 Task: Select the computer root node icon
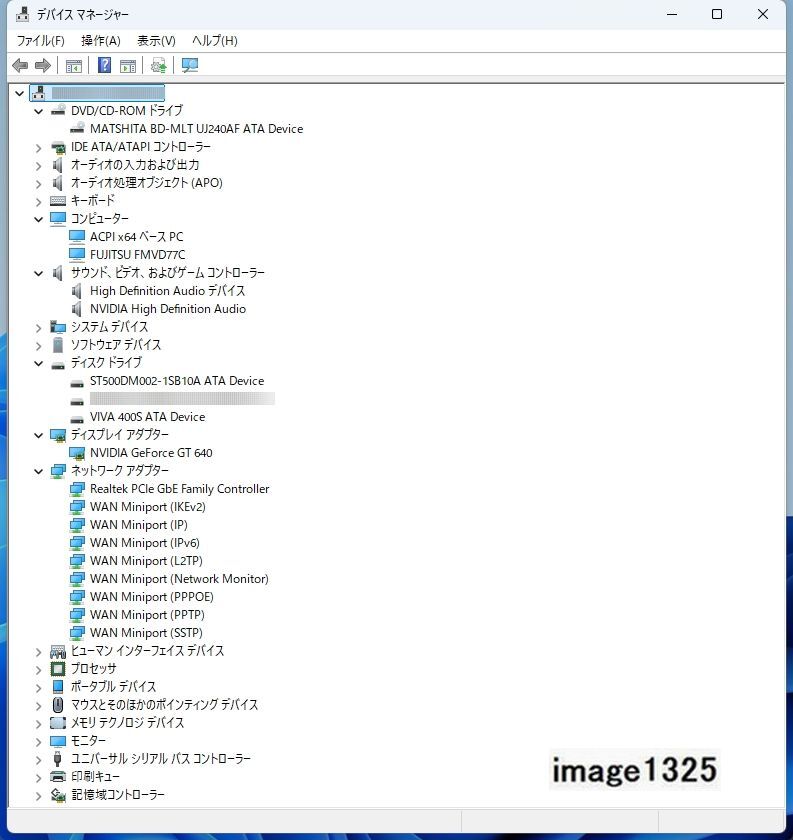point(38,93)
